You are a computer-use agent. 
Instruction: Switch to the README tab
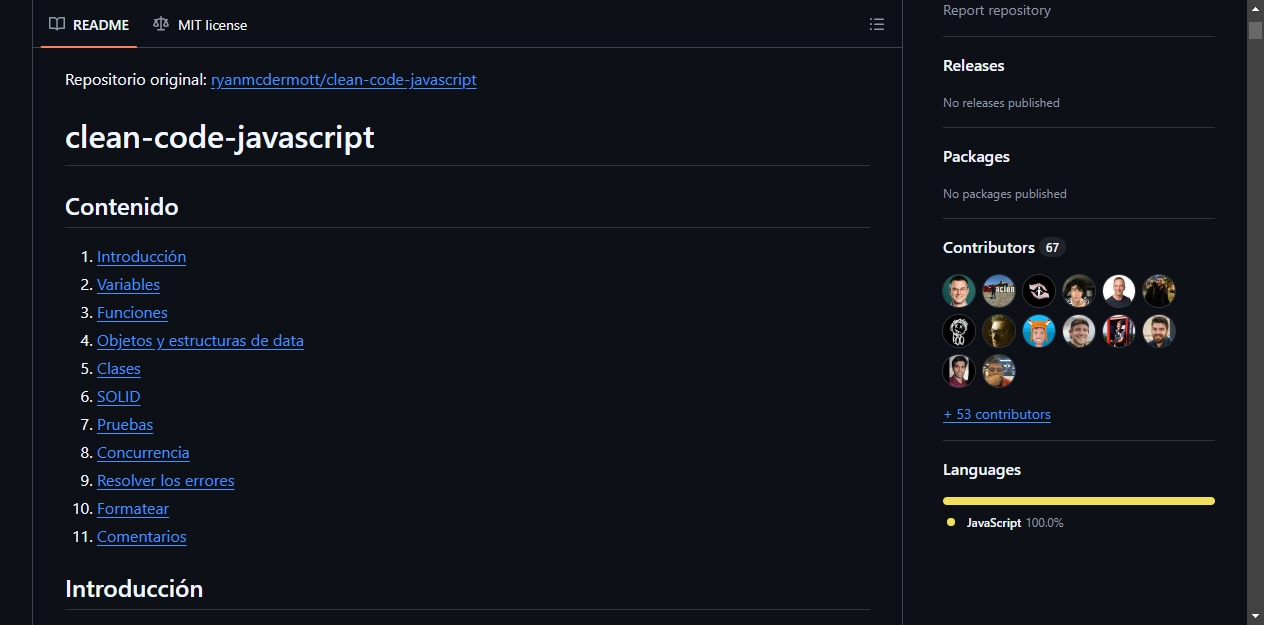tap(89, 24)
